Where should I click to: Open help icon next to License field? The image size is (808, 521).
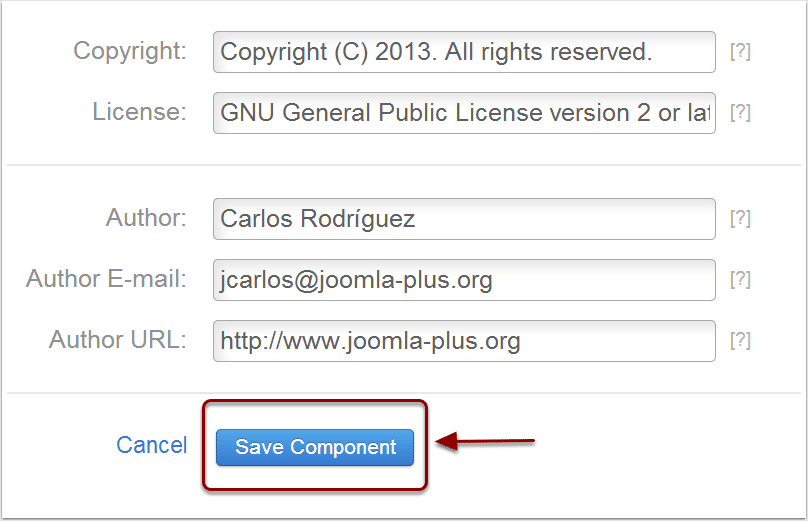[x=740, y=112]
